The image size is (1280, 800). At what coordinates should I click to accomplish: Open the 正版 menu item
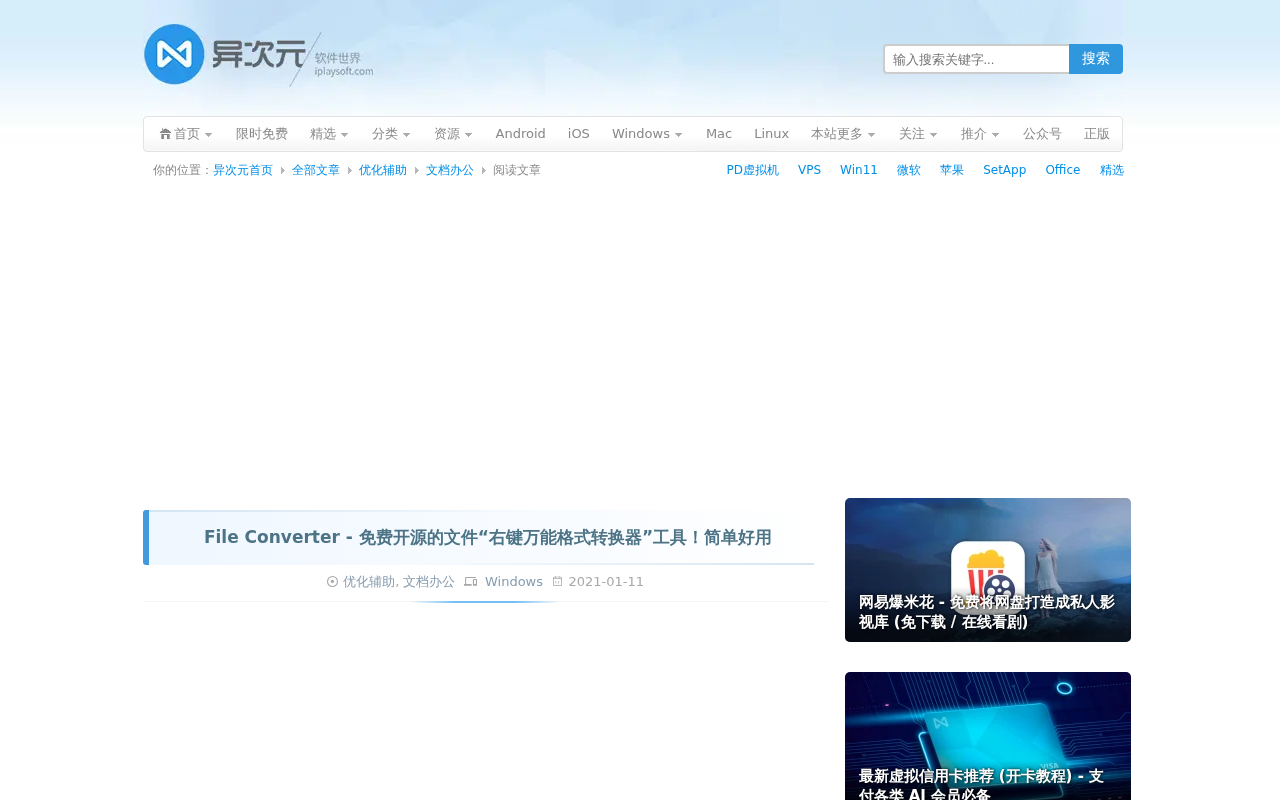(x=1097, y=134)
